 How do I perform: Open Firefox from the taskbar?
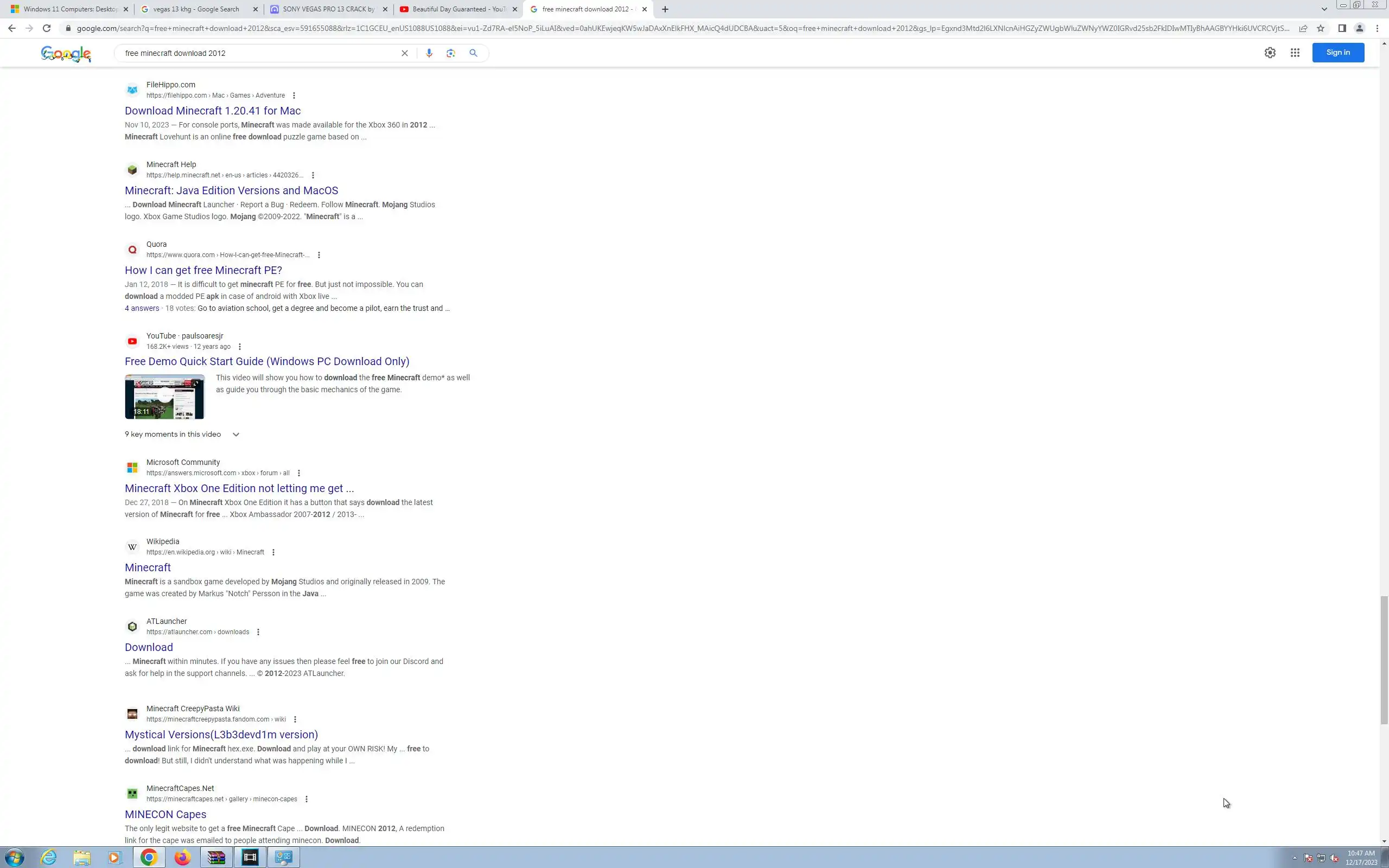[x=182, y=858]
